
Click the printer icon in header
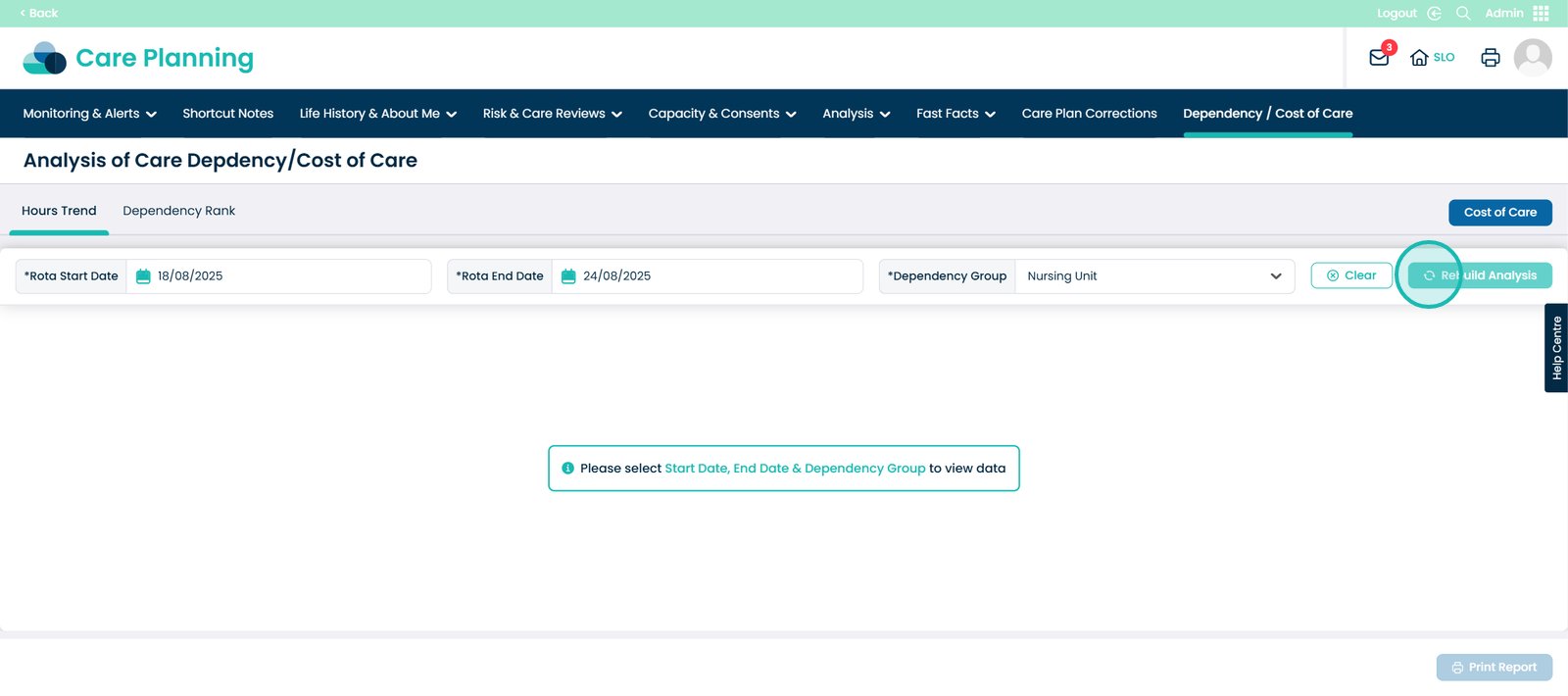[x=1490, y=58]
